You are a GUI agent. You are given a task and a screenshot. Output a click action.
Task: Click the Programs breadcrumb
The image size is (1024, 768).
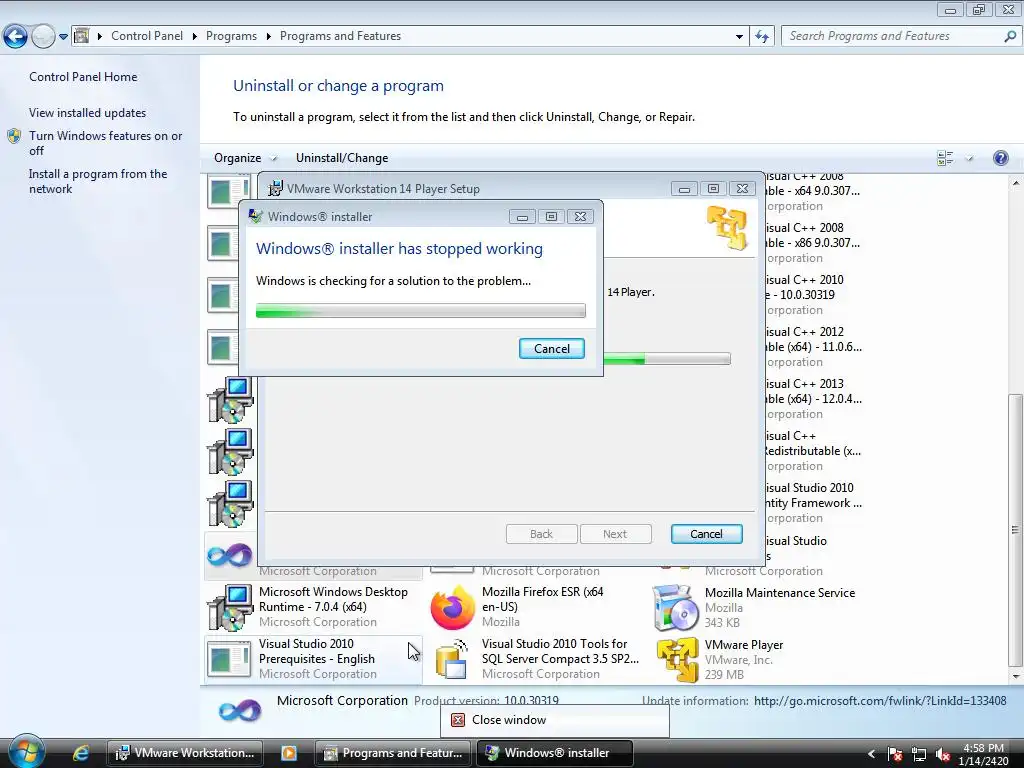point(231,36)
